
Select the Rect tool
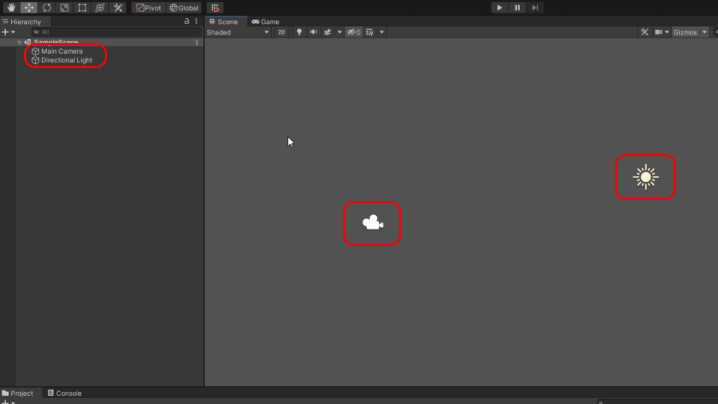82,8
